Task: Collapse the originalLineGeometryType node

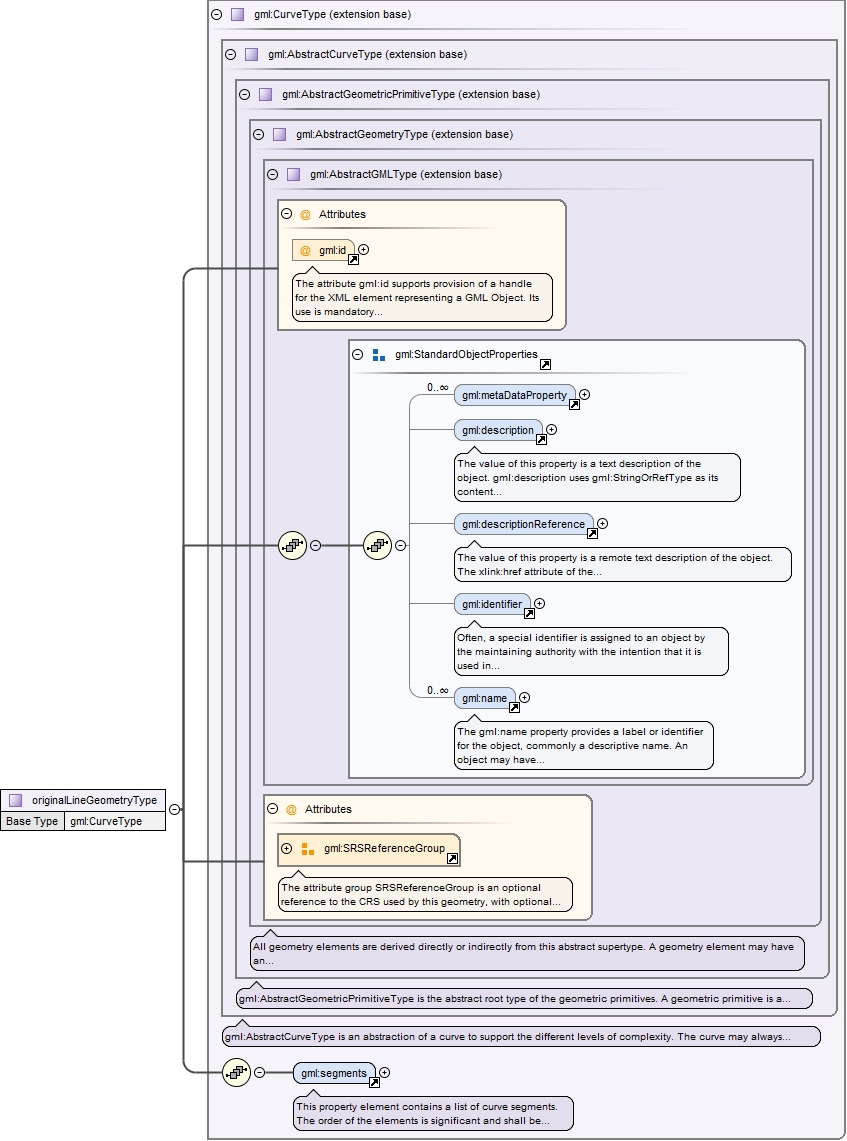Action: coord(175,808)
